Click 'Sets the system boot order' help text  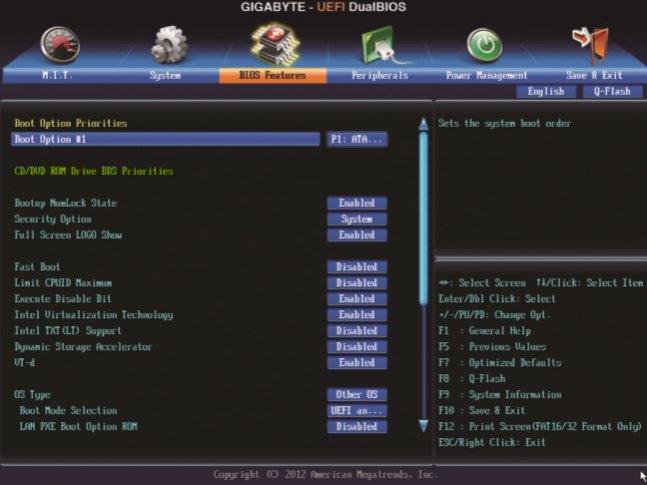click(504, 123)
